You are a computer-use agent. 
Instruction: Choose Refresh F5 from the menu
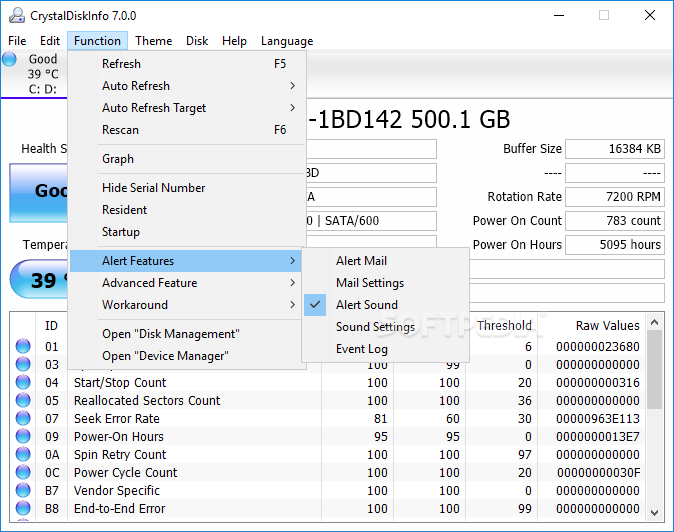(x=187, y=64)
